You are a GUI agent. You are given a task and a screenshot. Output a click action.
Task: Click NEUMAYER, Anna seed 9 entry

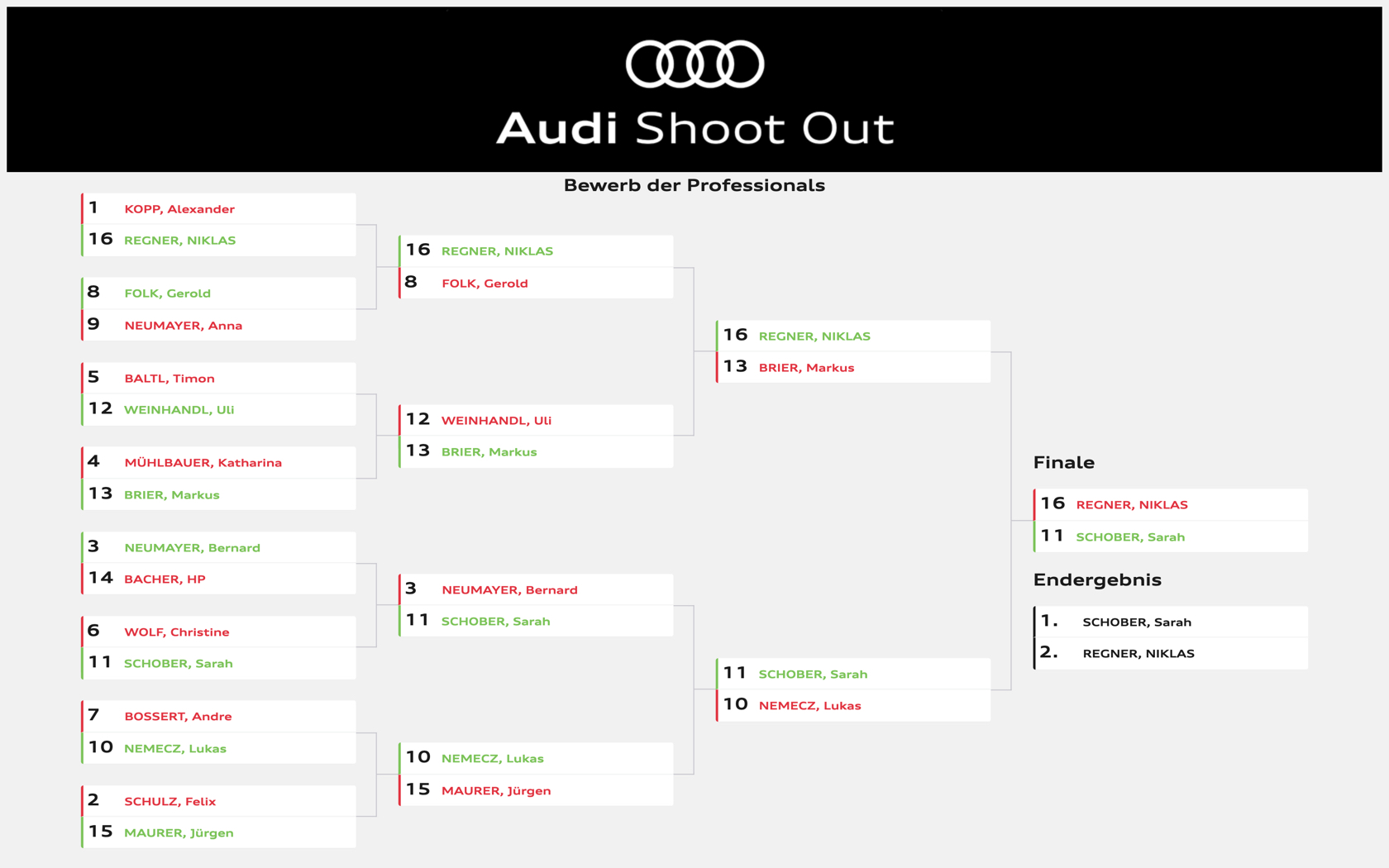218,326
